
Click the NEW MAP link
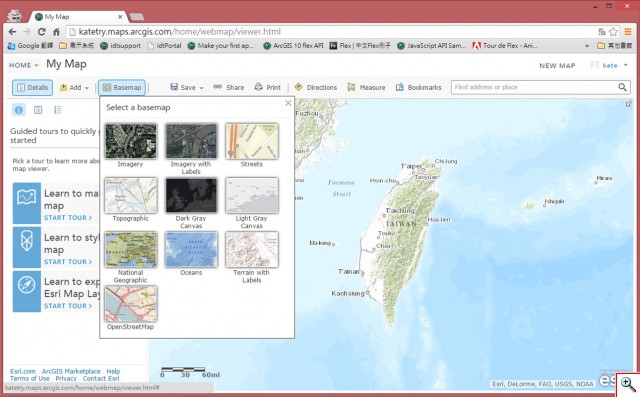(557, 66)
